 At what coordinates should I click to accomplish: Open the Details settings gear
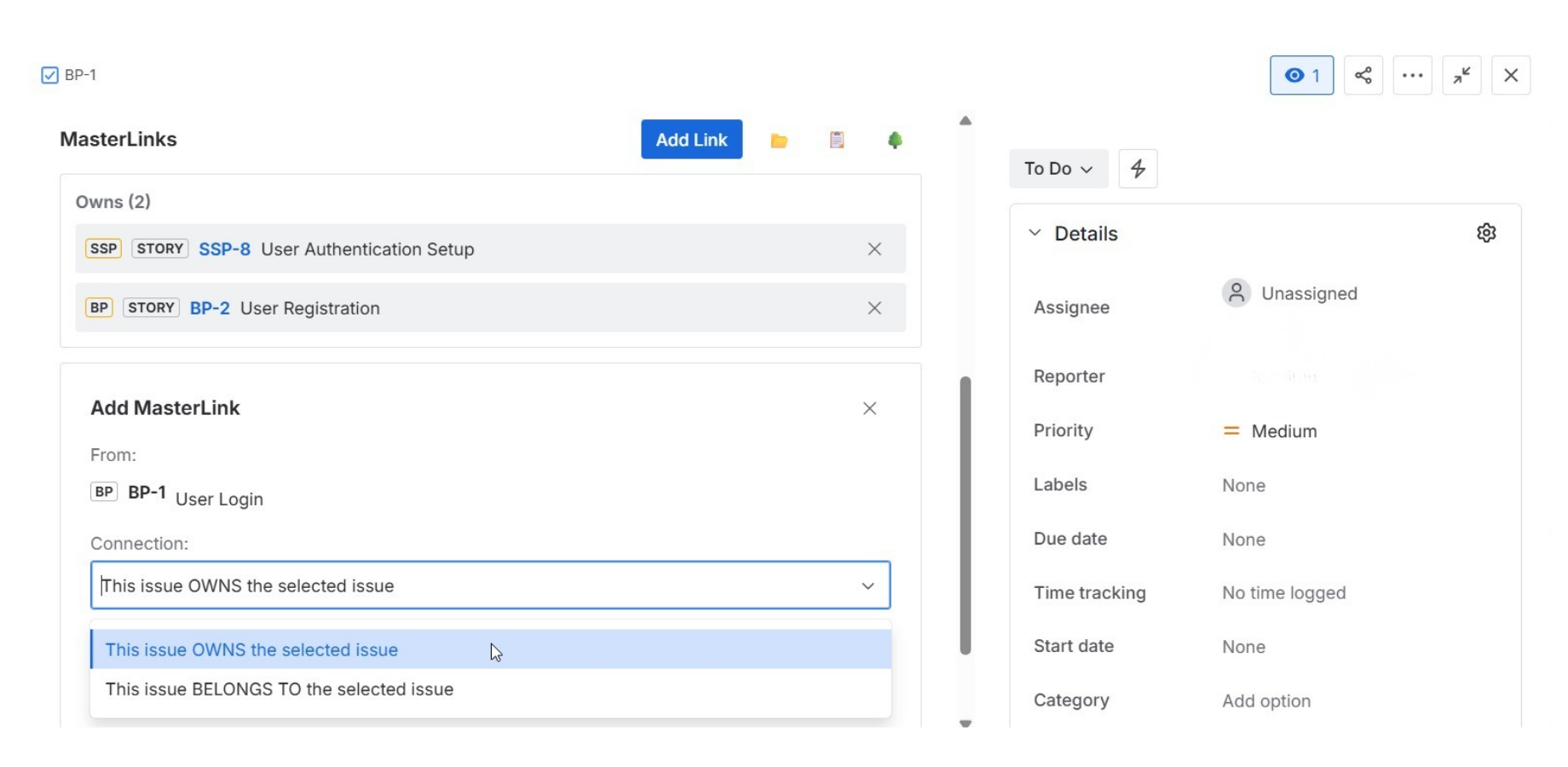1486,233
